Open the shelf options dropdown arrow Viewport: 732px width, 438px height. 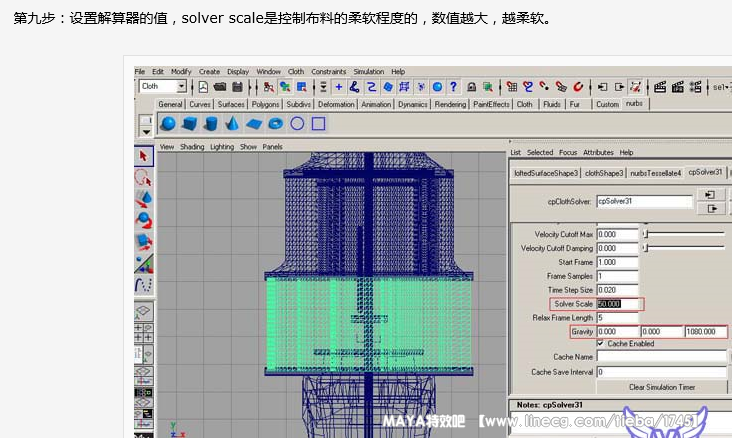146,129
